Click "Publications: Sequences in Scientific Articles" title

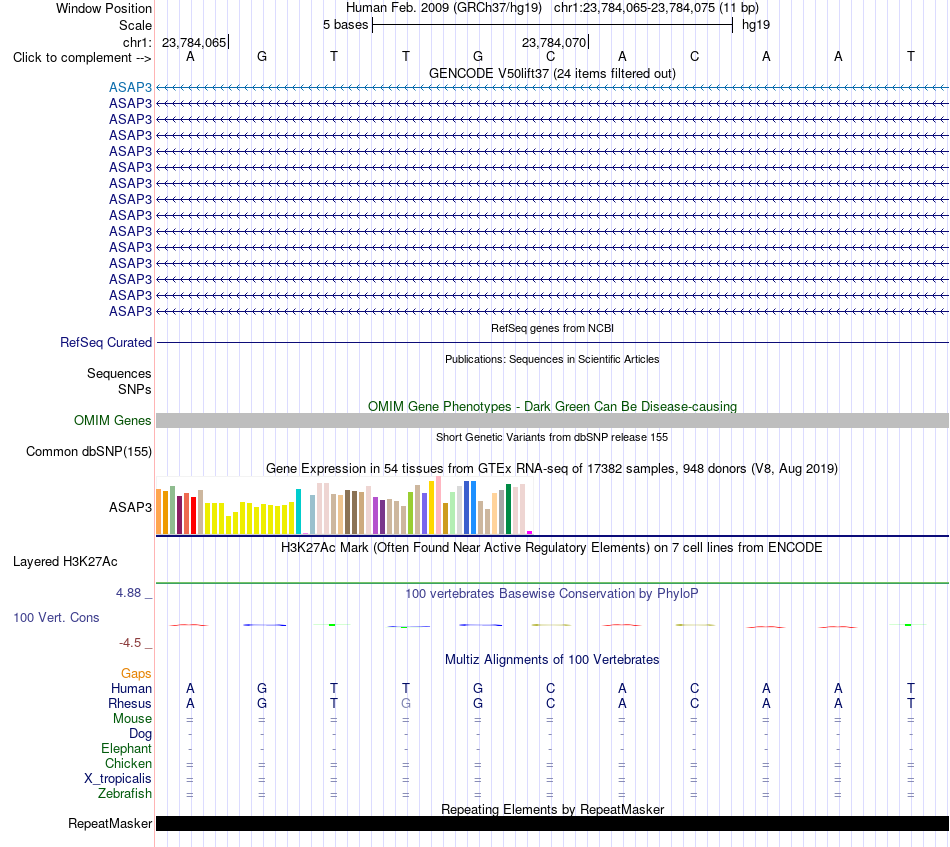click(552, 359)
